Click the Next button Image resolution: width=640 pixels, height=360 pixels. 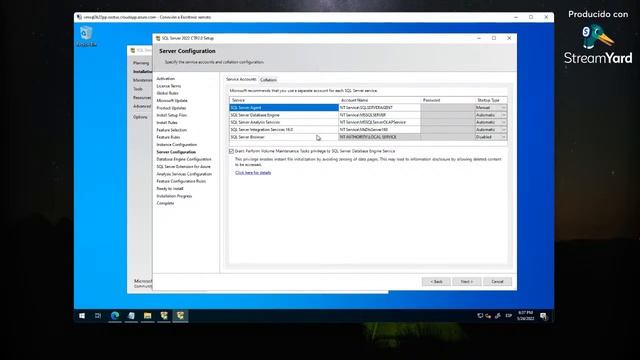click(467, 282)
